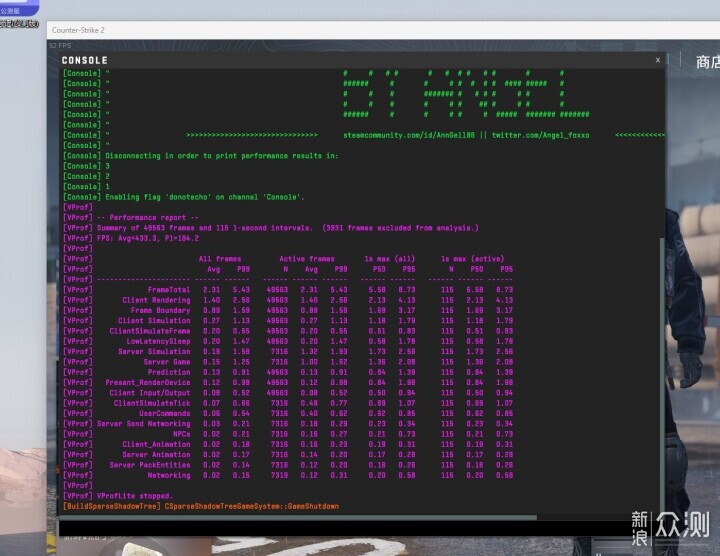Click the 'CSparseShadowTreeGameSystem::GameShutdown' line
This screenshot has width=720, height=556.
coord(252,506)
